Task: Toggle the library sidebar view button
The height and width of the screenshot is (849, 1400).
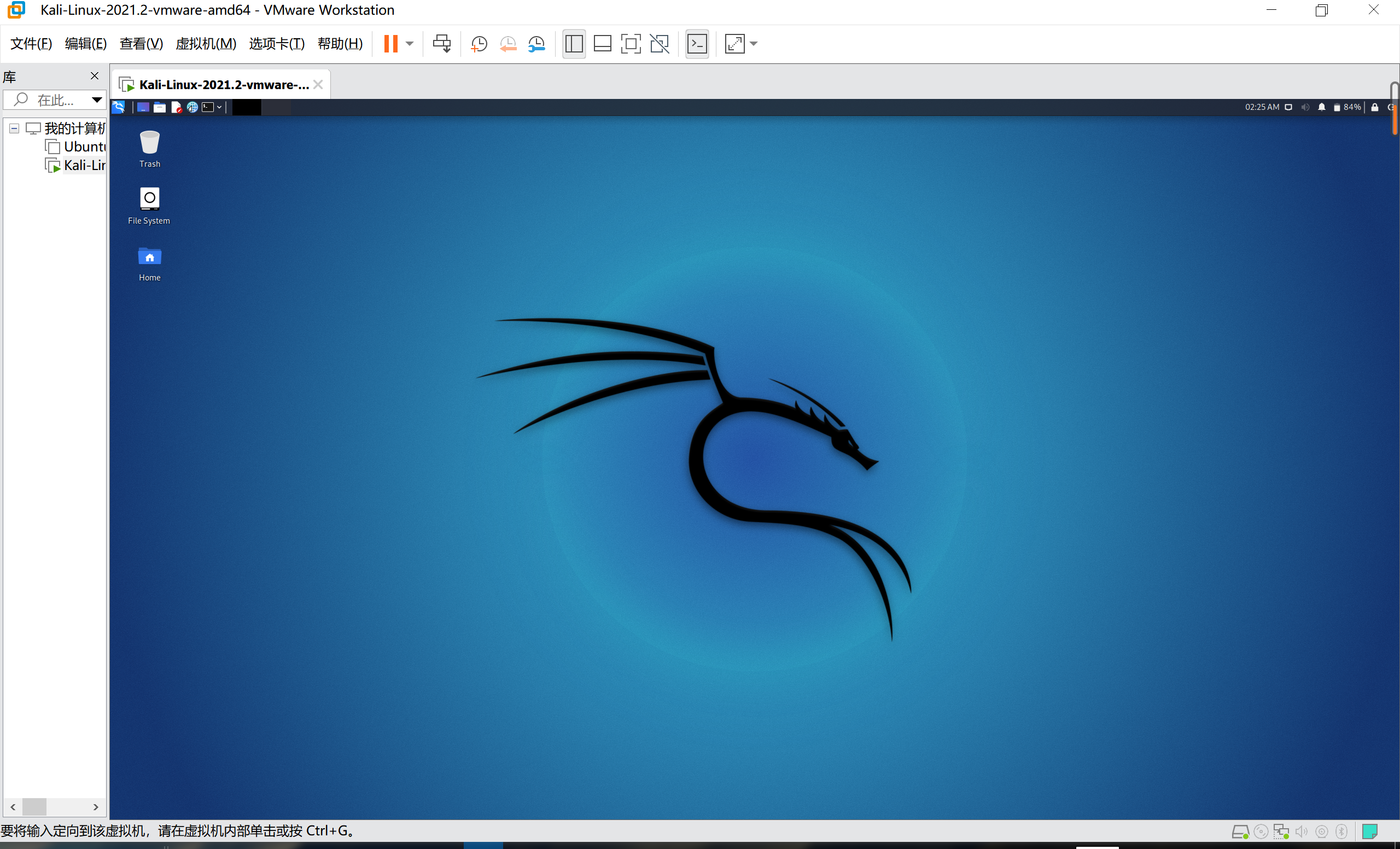Action: [574, 44]
